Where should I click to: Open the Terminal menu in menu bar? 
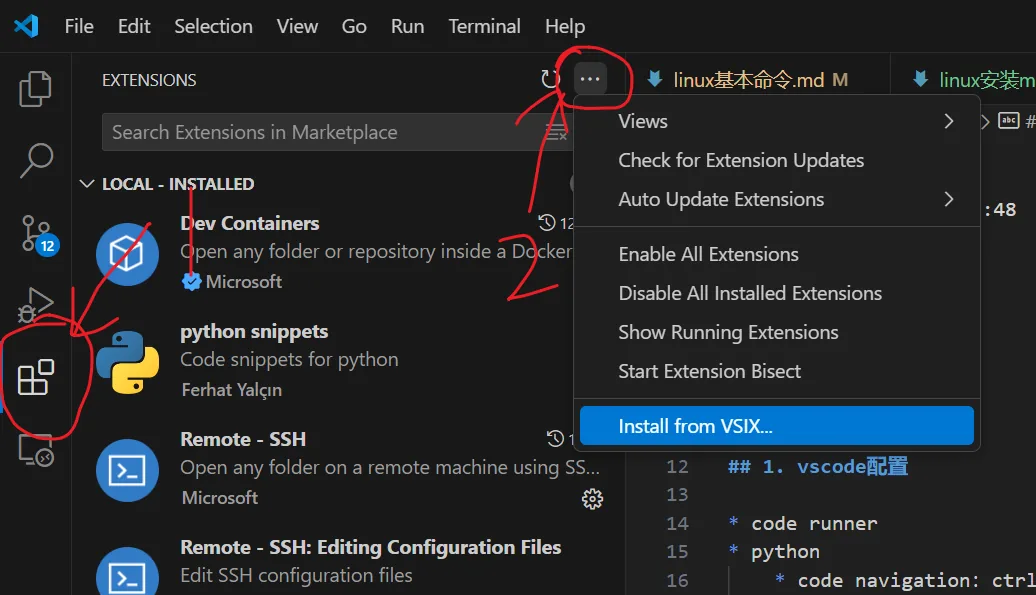point(484,26)
